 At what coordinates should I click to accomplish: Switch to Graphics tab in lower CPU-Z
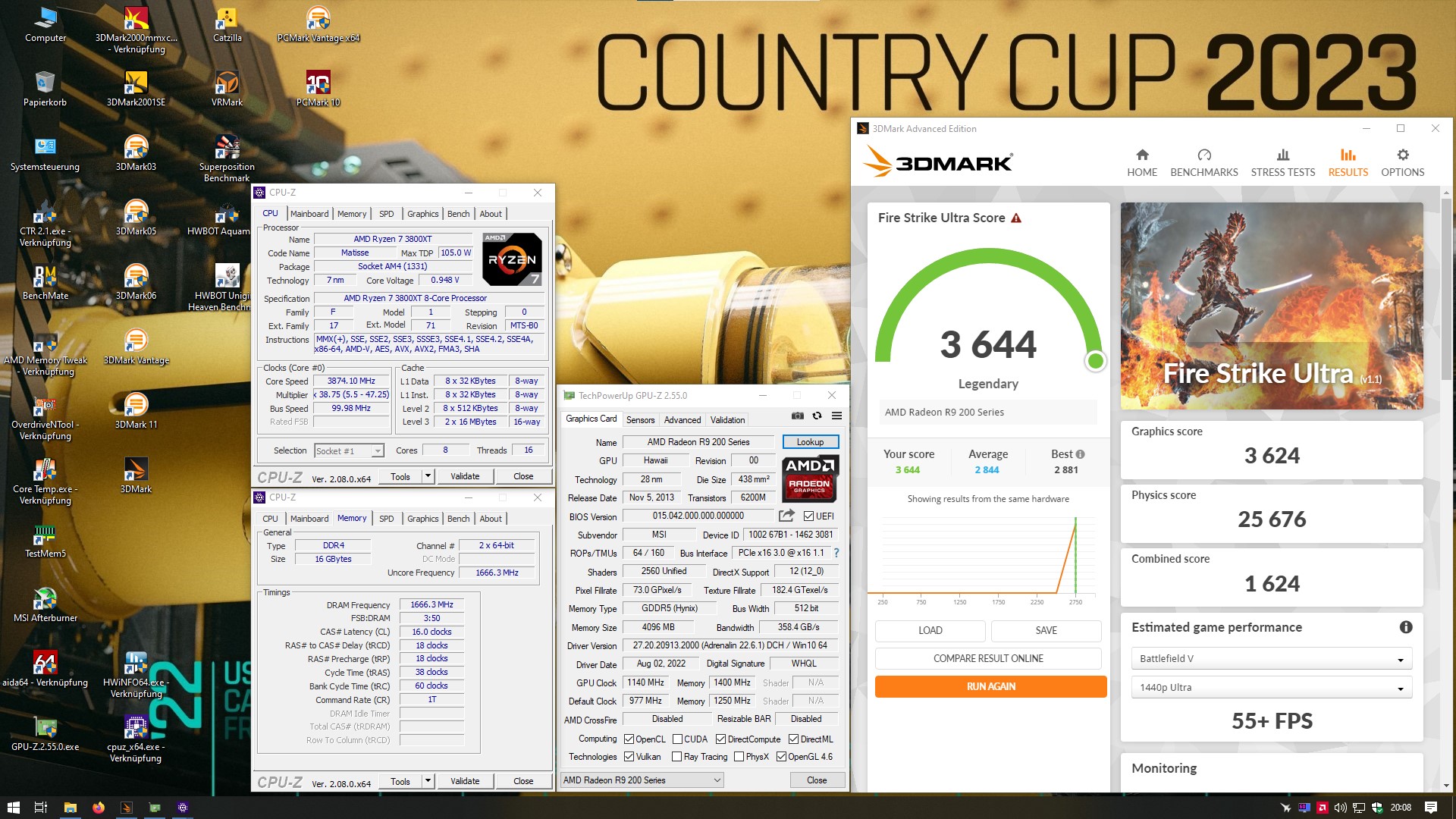(422, 519)
